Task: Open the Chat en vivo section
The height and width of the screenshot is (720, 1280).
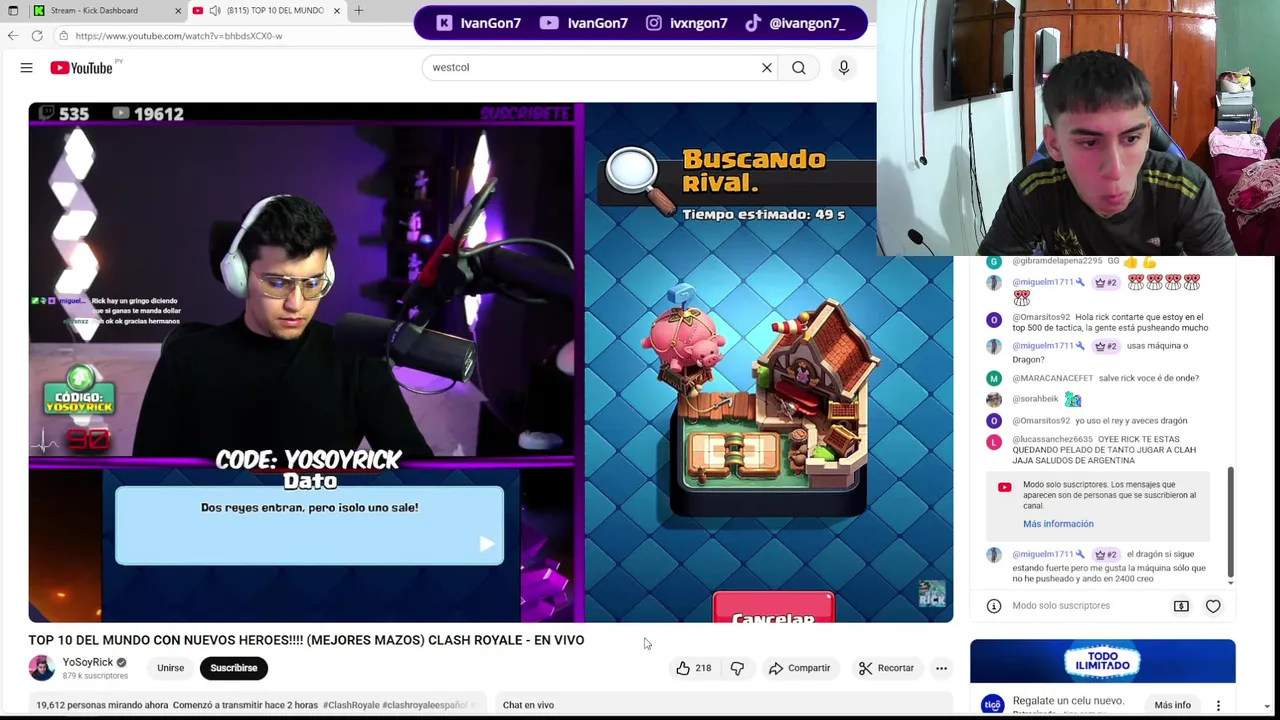Action: 528,705
